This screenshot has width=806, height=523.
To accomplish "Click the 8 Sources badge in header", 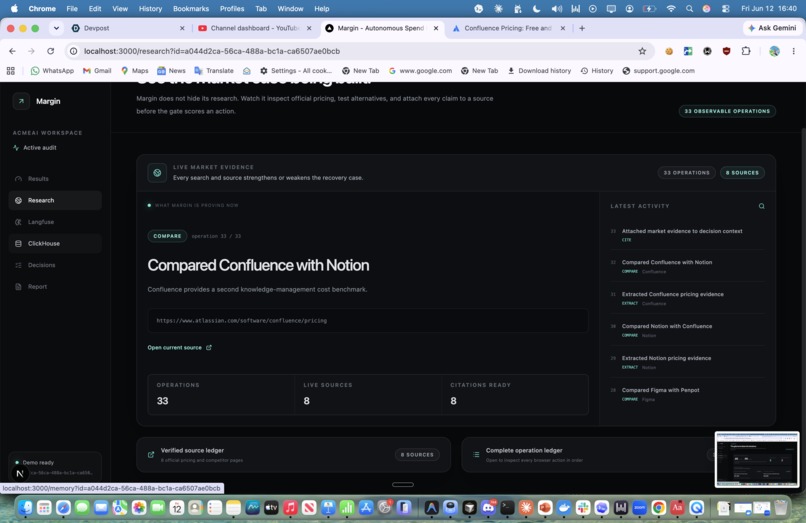I will (742, 173).
